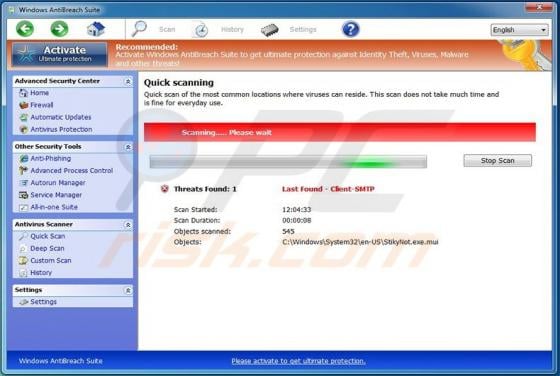Click the Windows AntiBreach Suite footer label
The image size is (560, 376).
click(x=61, y=361)
